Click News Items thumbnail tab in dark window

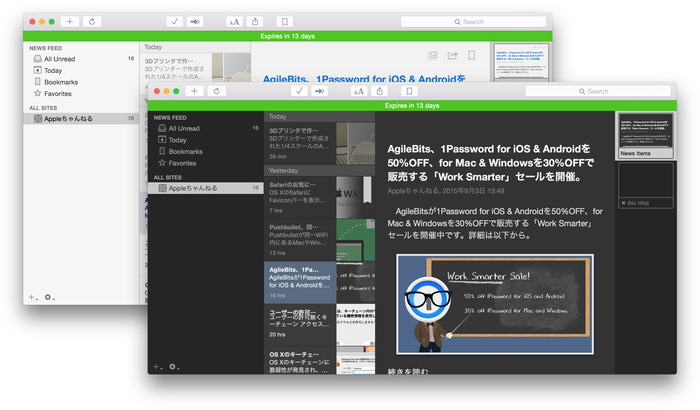pos(646,135)
